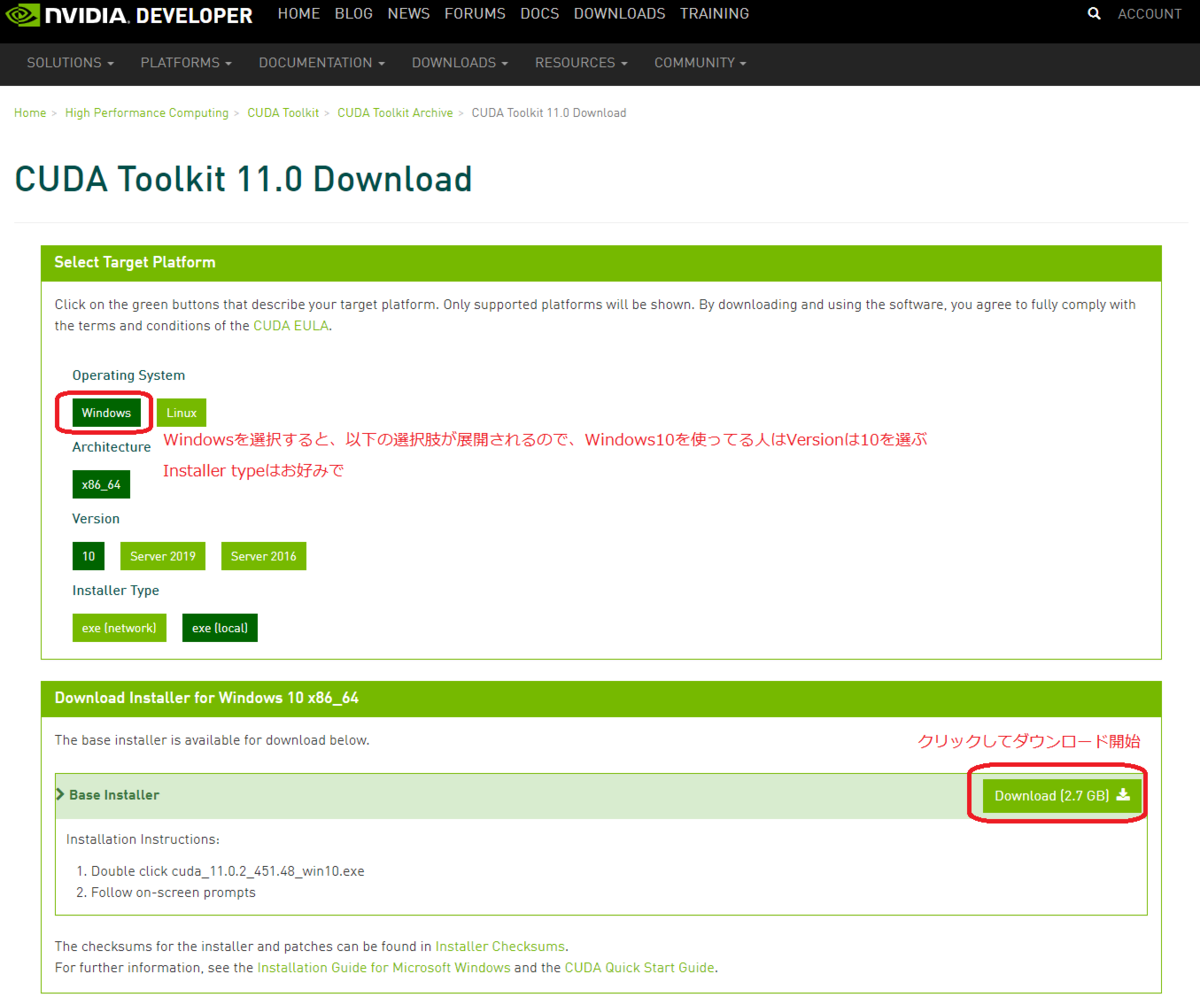Choose Windows version 10

[88, 556]
